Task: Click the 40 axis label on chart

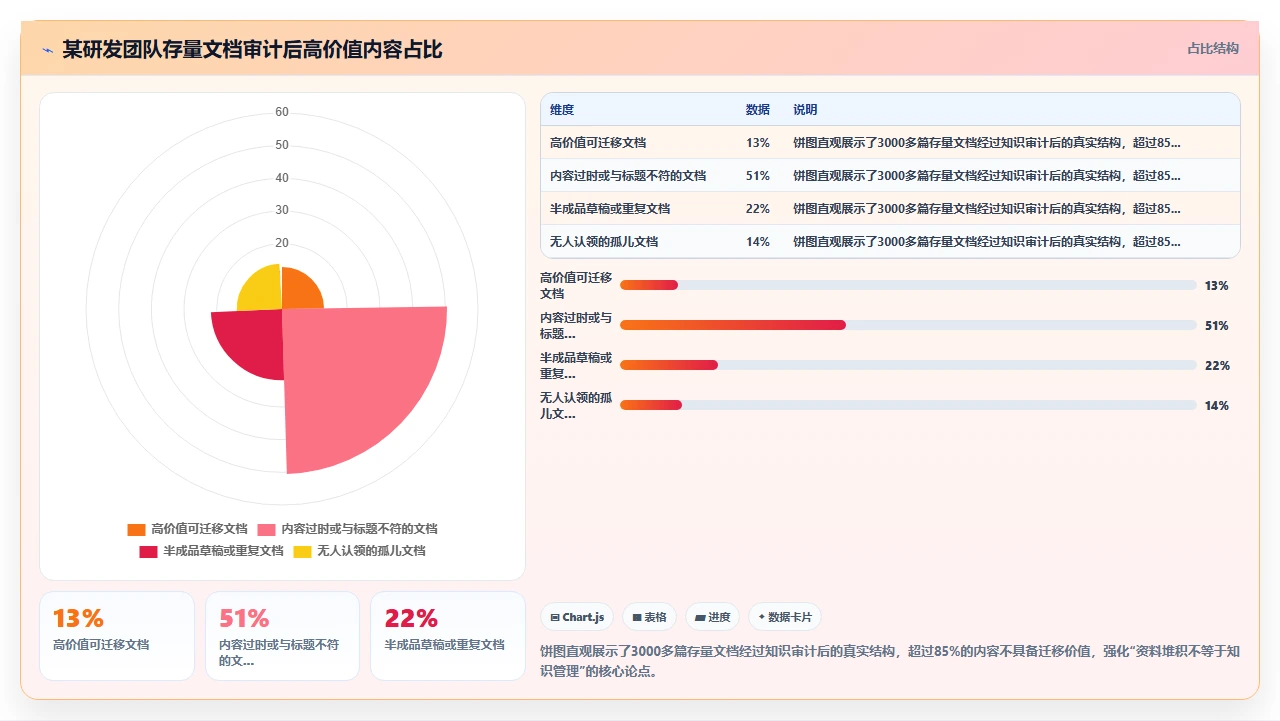Action: point(282,178)
